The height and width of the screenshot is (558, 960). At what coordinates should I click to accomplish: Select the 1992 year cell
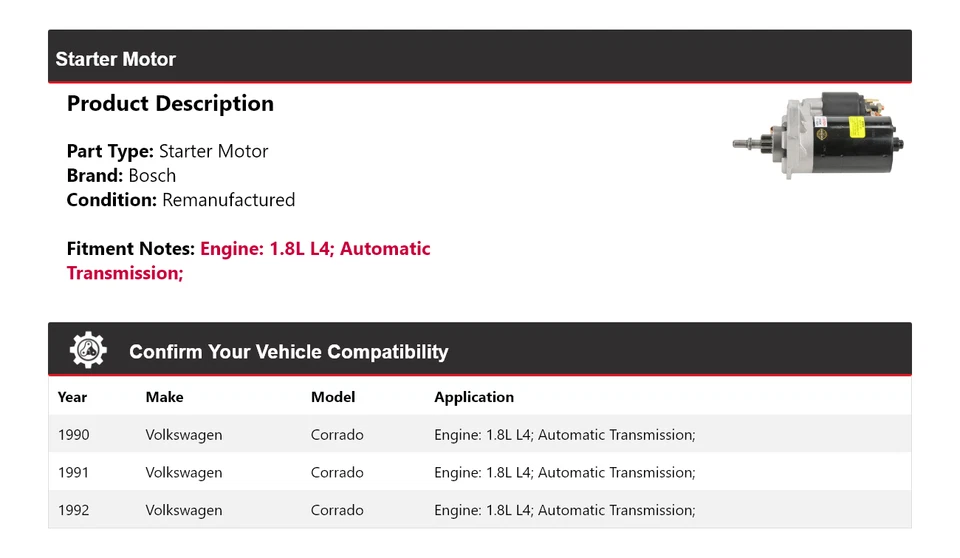(x=73, y=510)
